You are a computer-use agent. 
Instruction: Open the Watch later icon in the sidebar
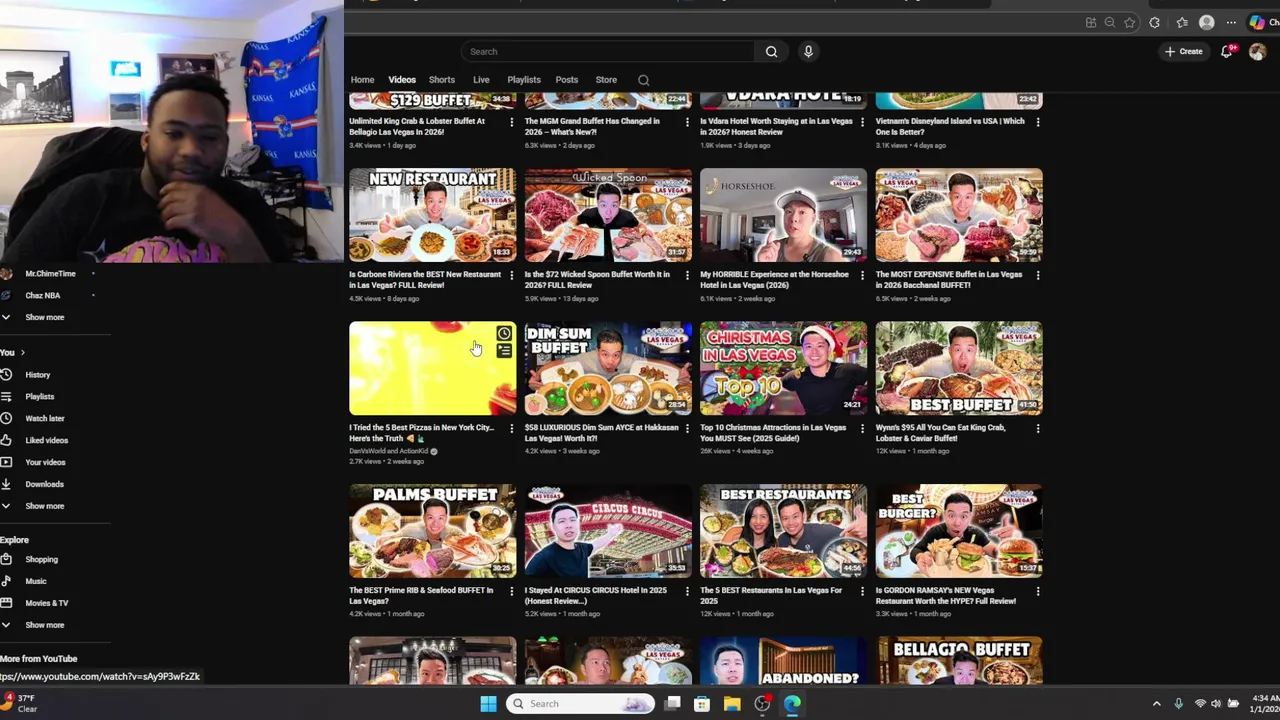[6, 418]
